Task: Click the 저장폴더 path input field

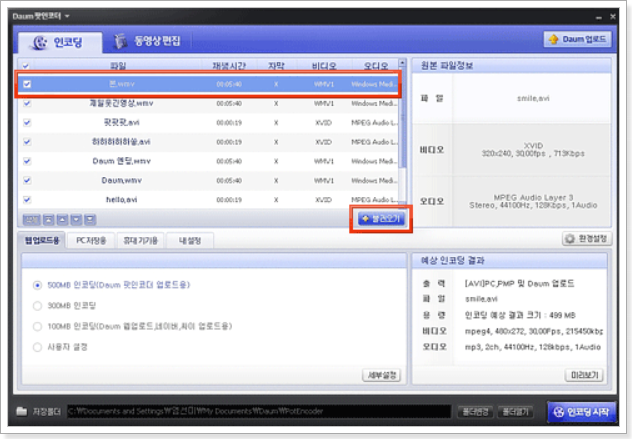Action: pyautogui.click(x=259, y=411)
